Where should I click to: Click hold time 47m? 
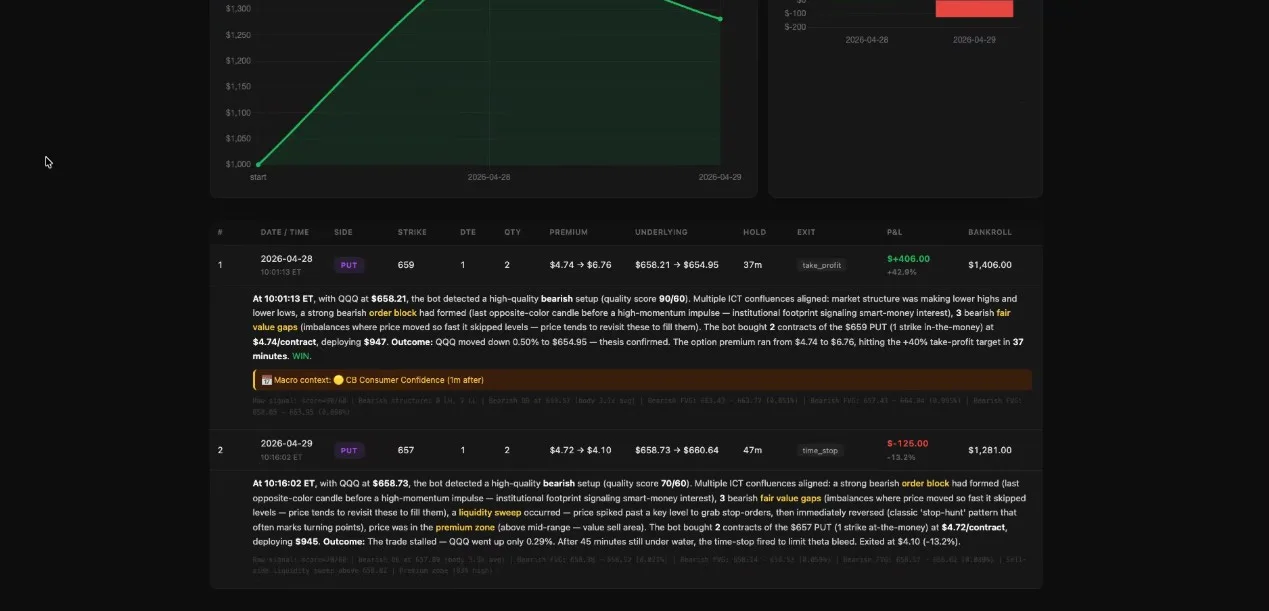(753, 450)
